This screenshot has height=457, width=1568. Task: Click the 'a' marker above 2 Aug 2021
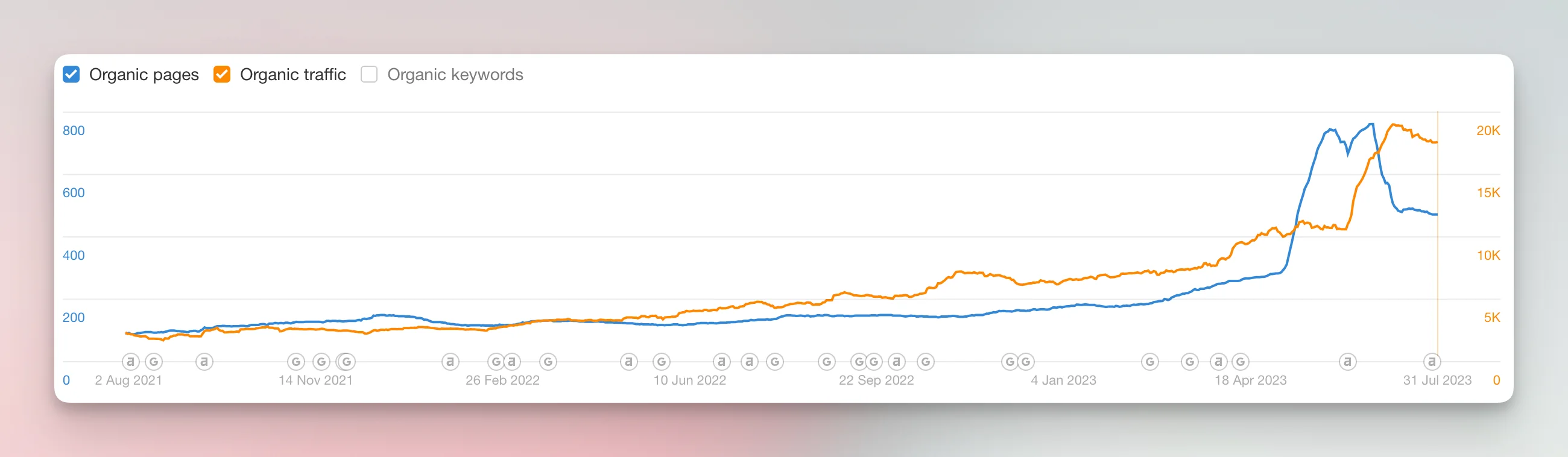click(x=130, y=362)
